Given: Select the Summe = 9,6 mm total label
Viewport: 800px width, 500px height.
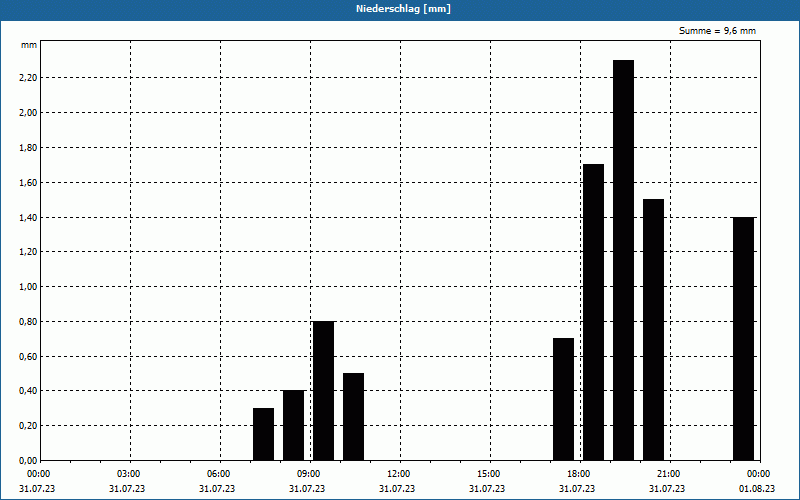Looking at the screenshot, I should point(717,31).
